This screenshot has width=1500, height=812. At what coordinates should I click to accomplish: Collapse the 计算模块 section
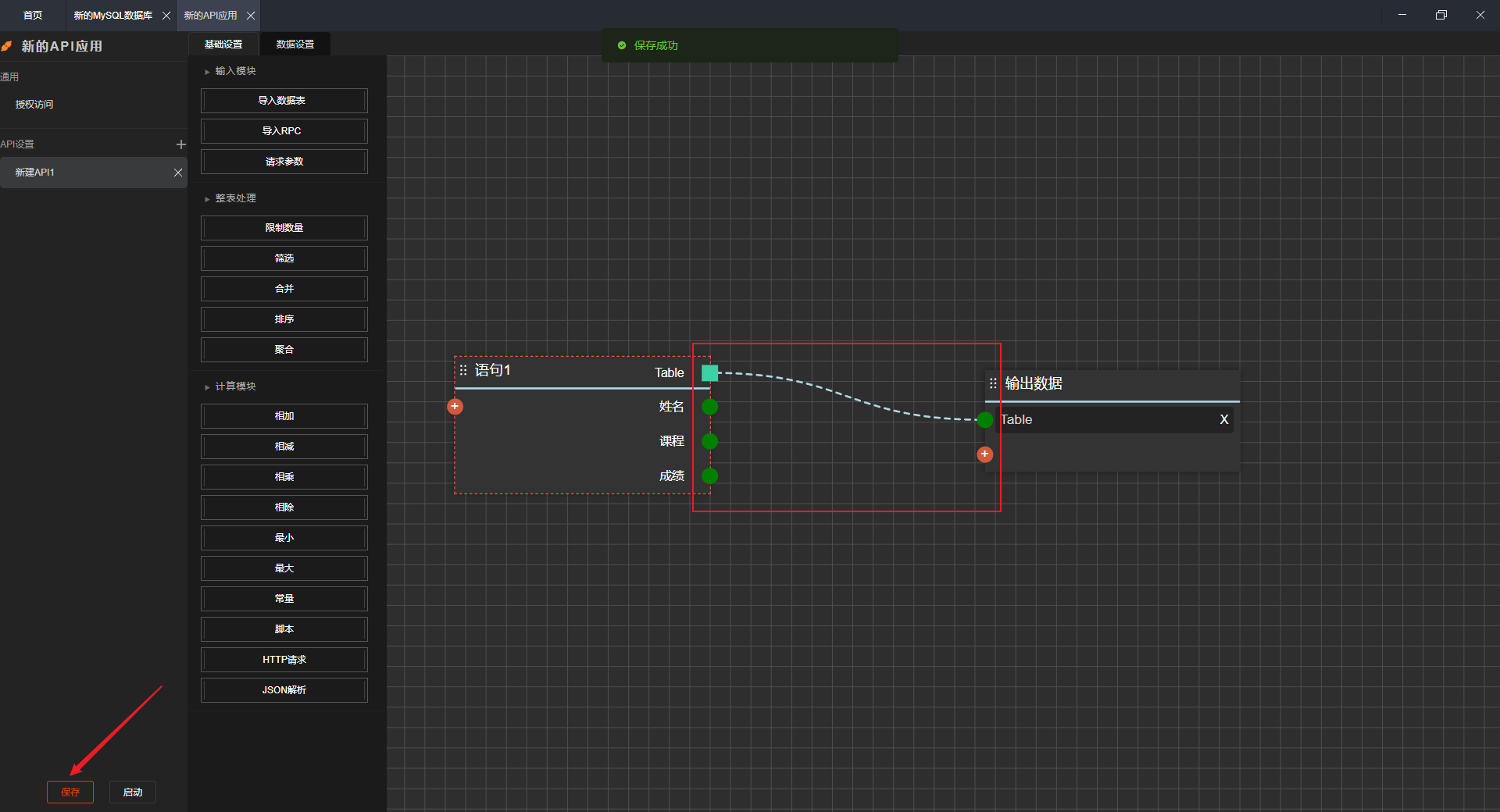point(207,387)
